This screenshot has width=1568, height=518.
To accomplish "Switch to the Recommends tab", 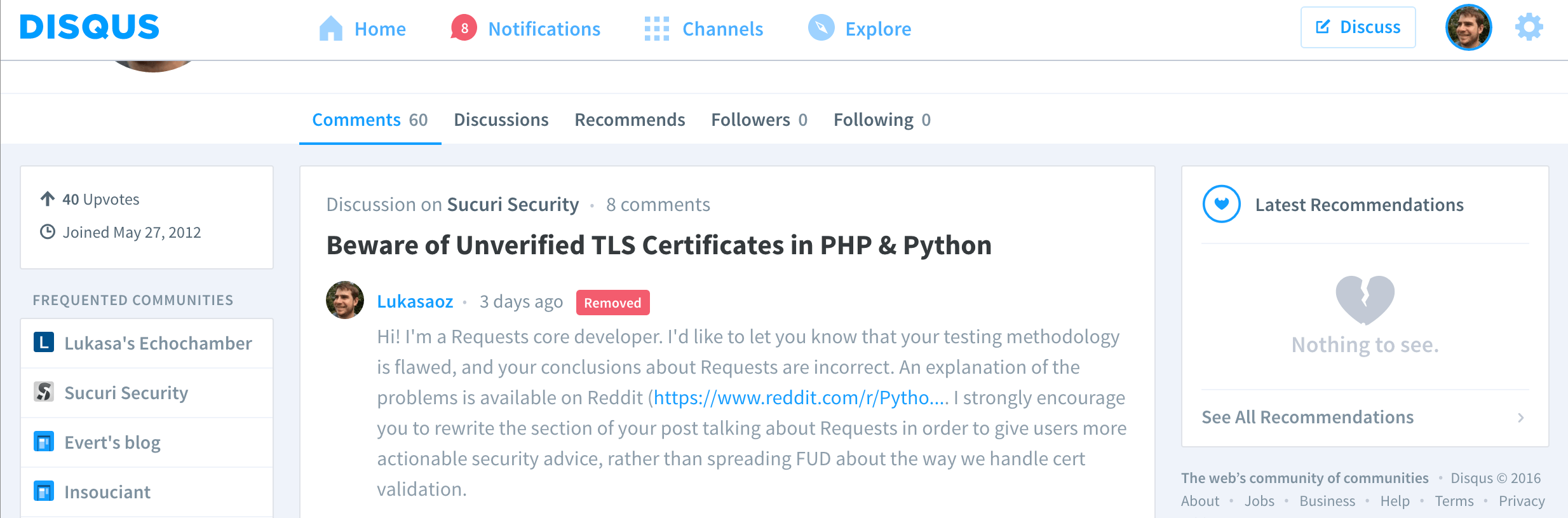I will pos(630,119).
